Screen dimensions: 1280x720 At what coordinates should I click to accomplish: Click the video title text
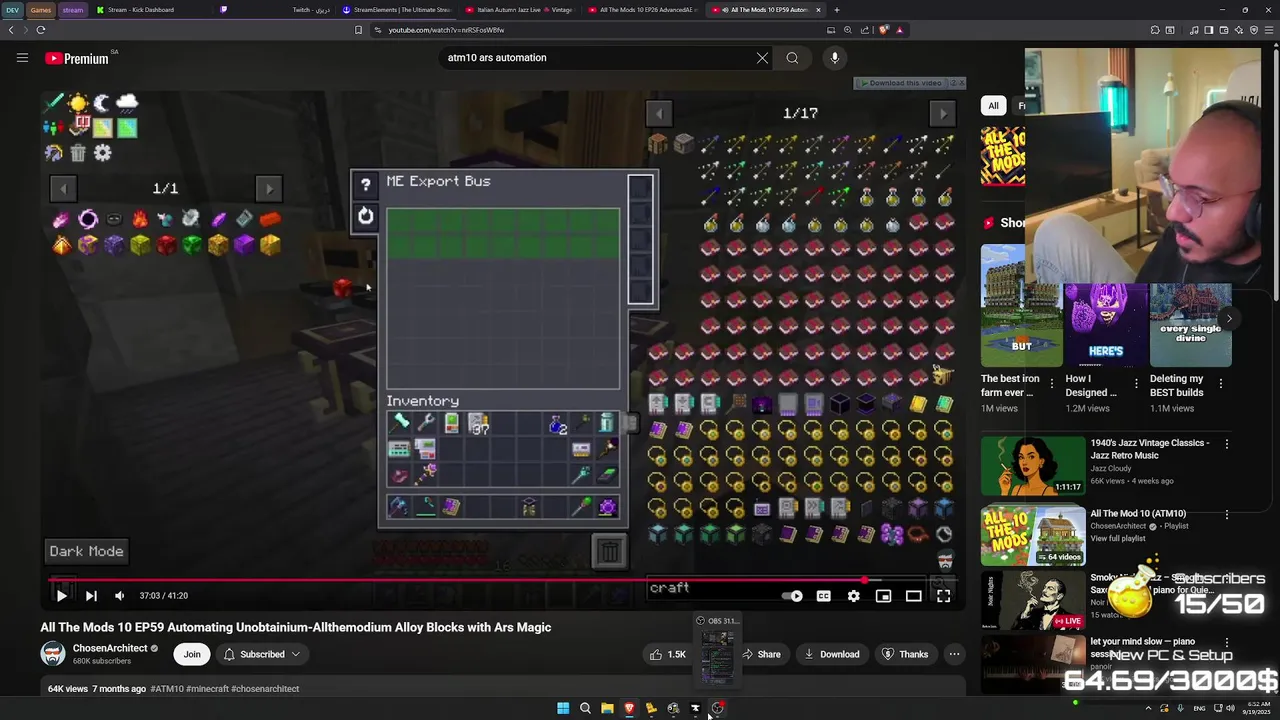(x=296, y=627)
